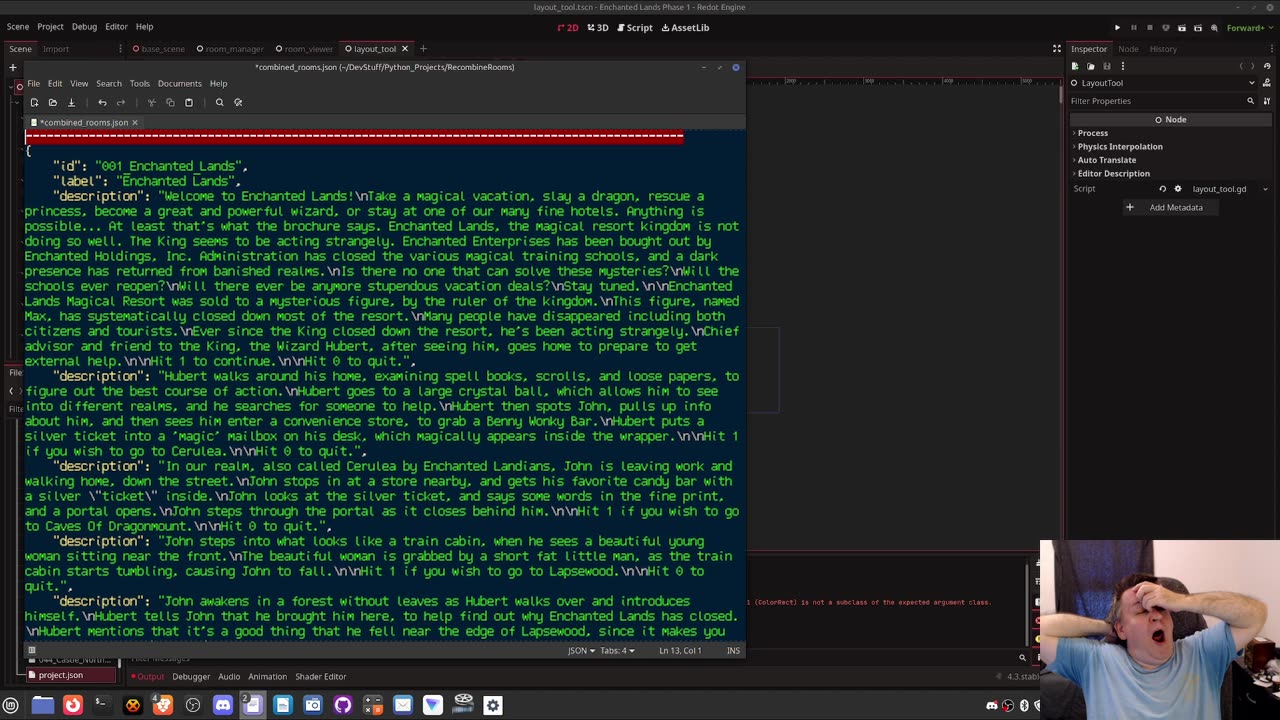Find icon in text editor toolbar

[219, 102]
